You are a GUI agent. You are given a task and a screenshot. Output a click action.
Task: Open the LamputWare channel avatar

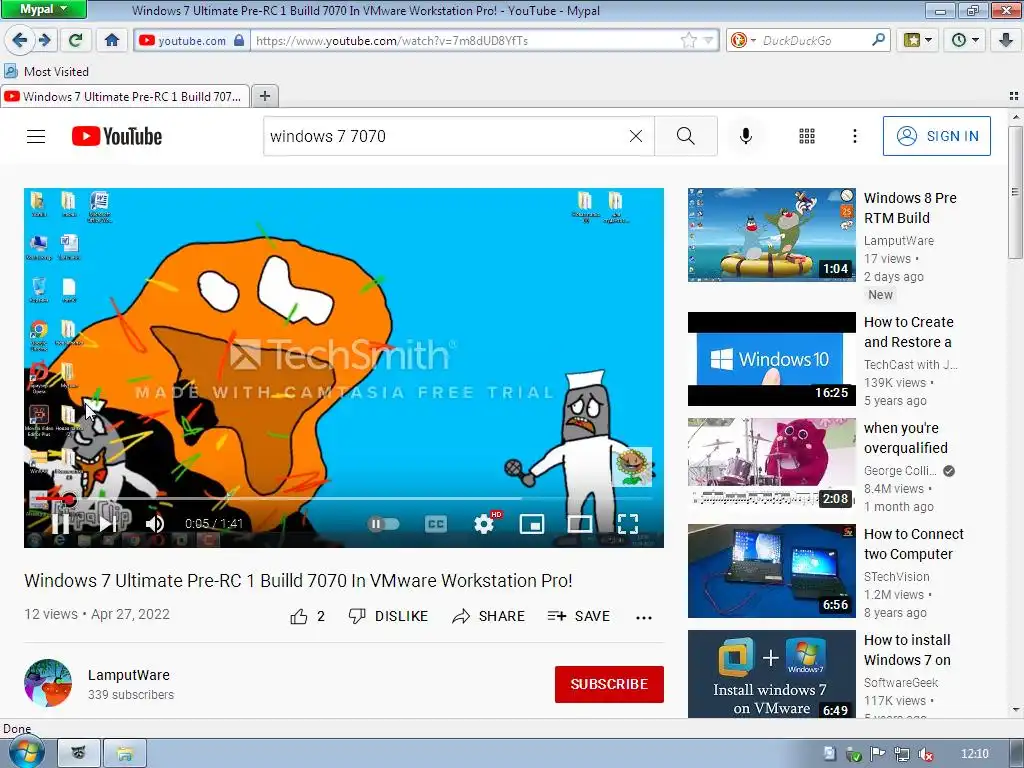point(48,683)
